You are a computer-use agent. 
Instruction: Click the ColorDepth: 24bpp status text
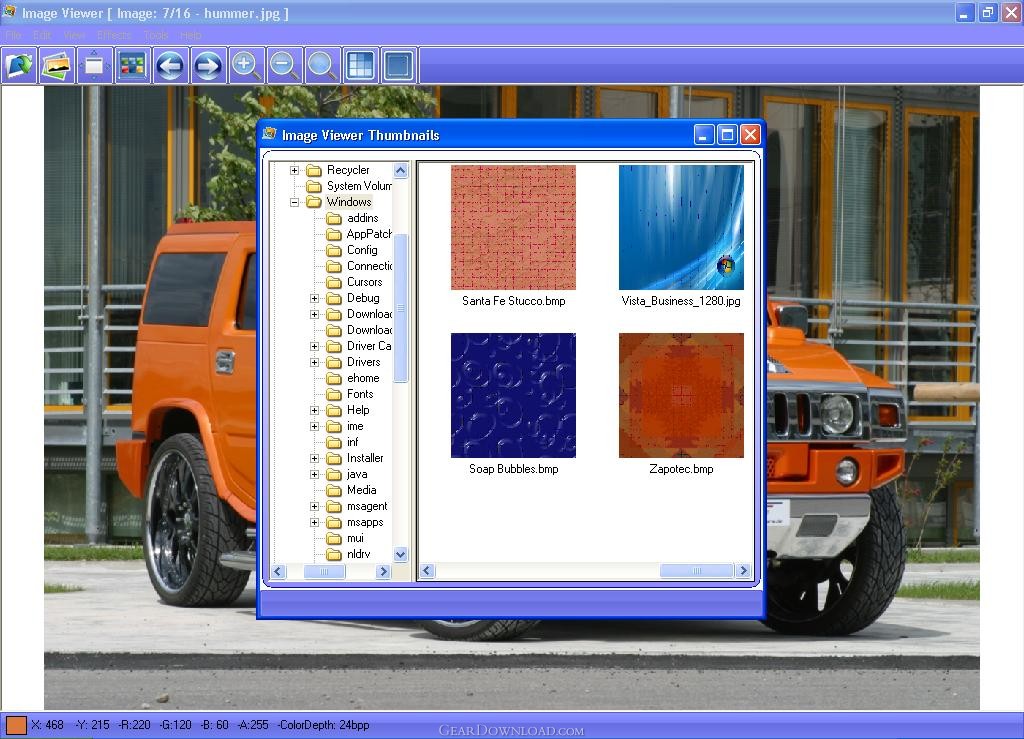coord(323,725)
